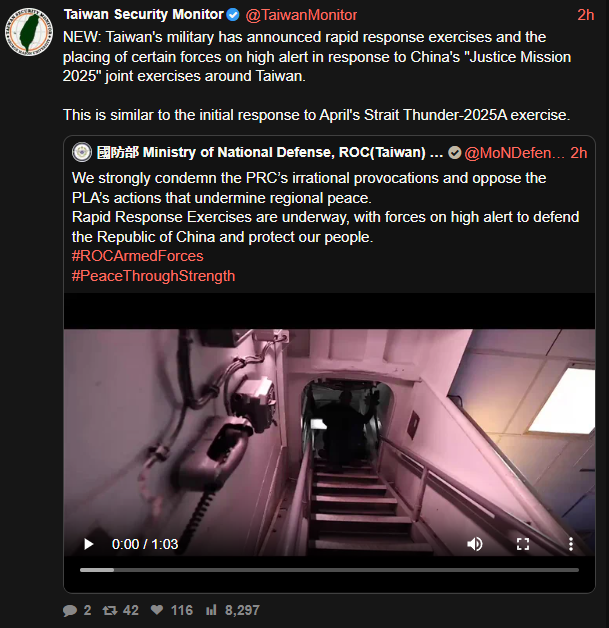Viewport: 609px width, 628px height.
Task: Click the 2h timestamp on the quoted post
Action: (579, 153)
